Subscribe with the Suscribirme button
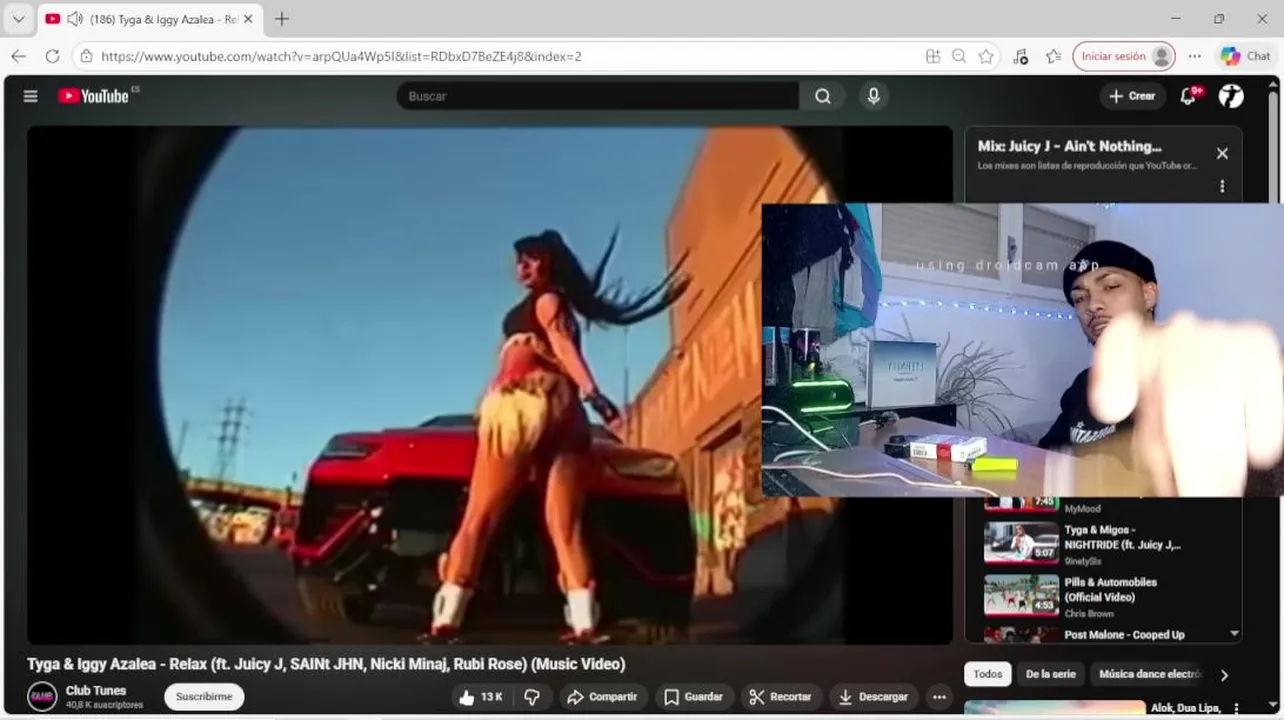 (204, 697)
